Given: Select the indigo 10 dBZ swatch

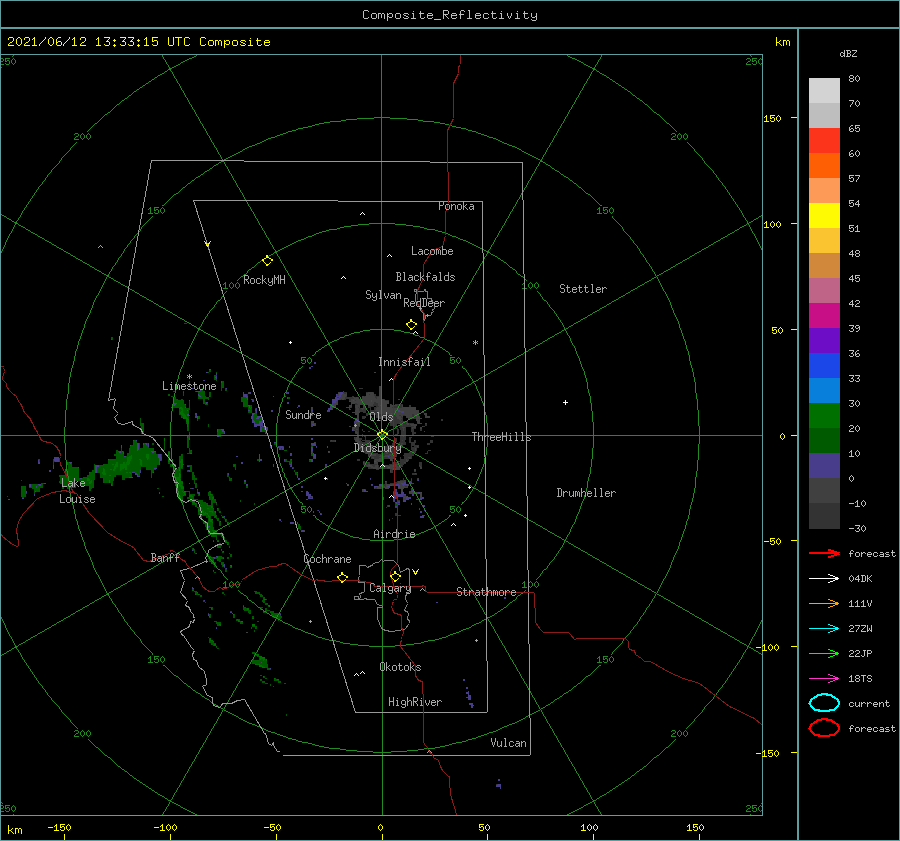Looking at the screenshot, I should tap(824, 465).
